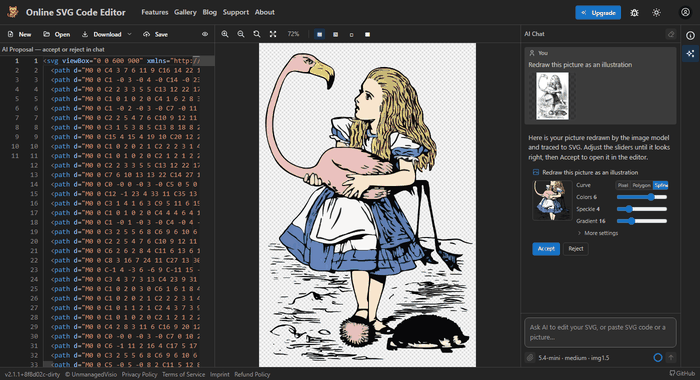Click the UnmanagedVisio copyright link
This screenshot has width=700, height=380.
tap(91, 375)
